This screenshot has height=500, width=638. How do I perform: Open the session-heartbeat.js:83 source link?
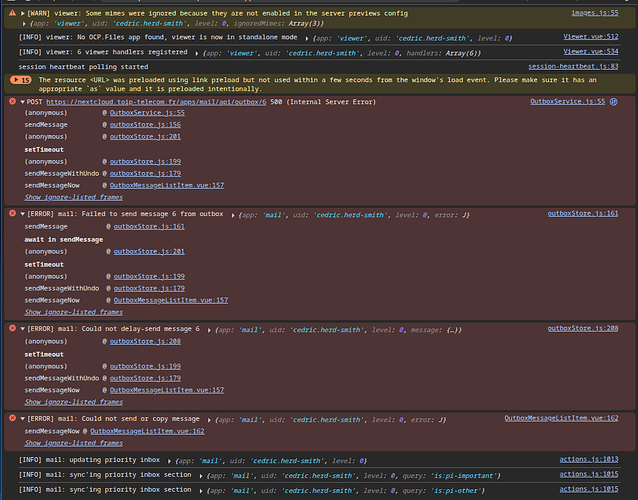tap(573, 66)
